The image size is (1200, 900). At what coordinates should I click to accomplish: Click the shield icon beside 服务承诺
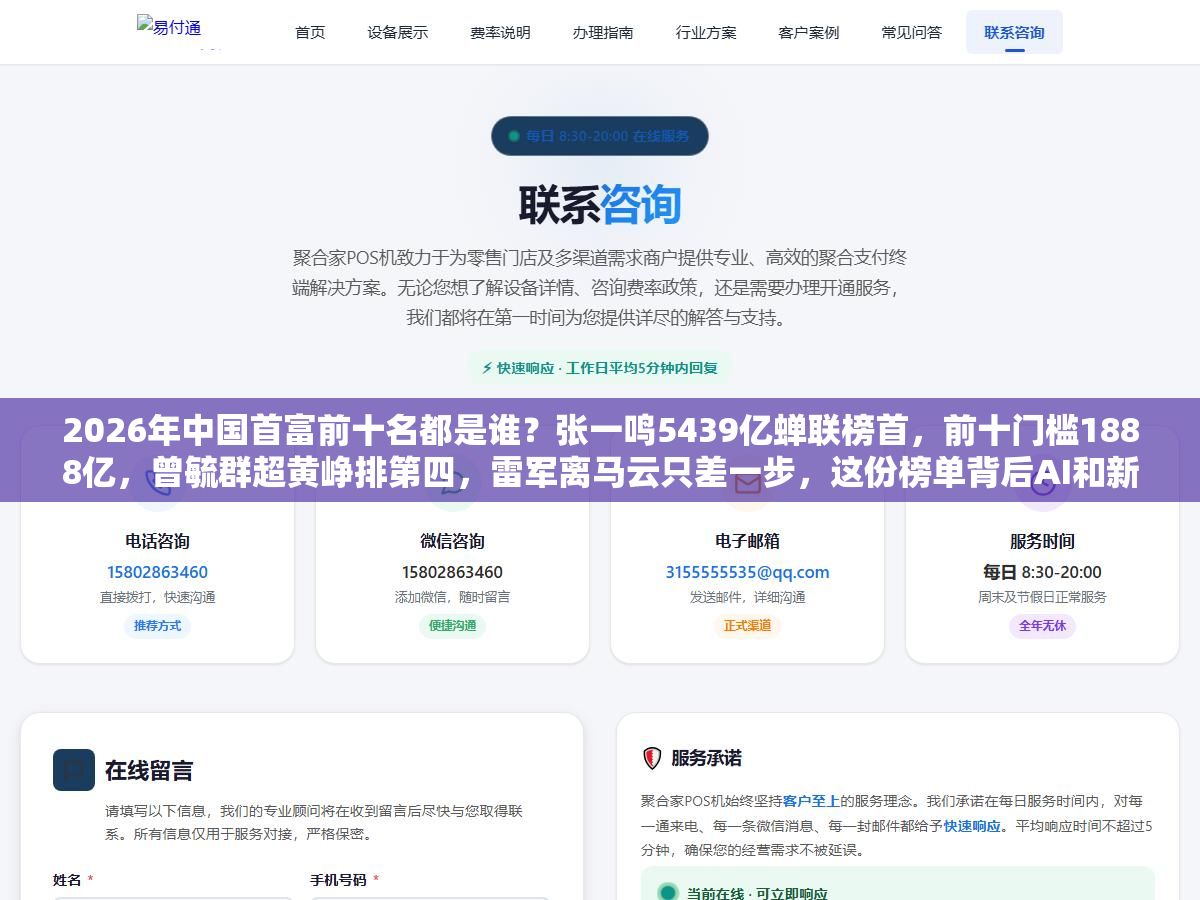[x=652, y=758]
